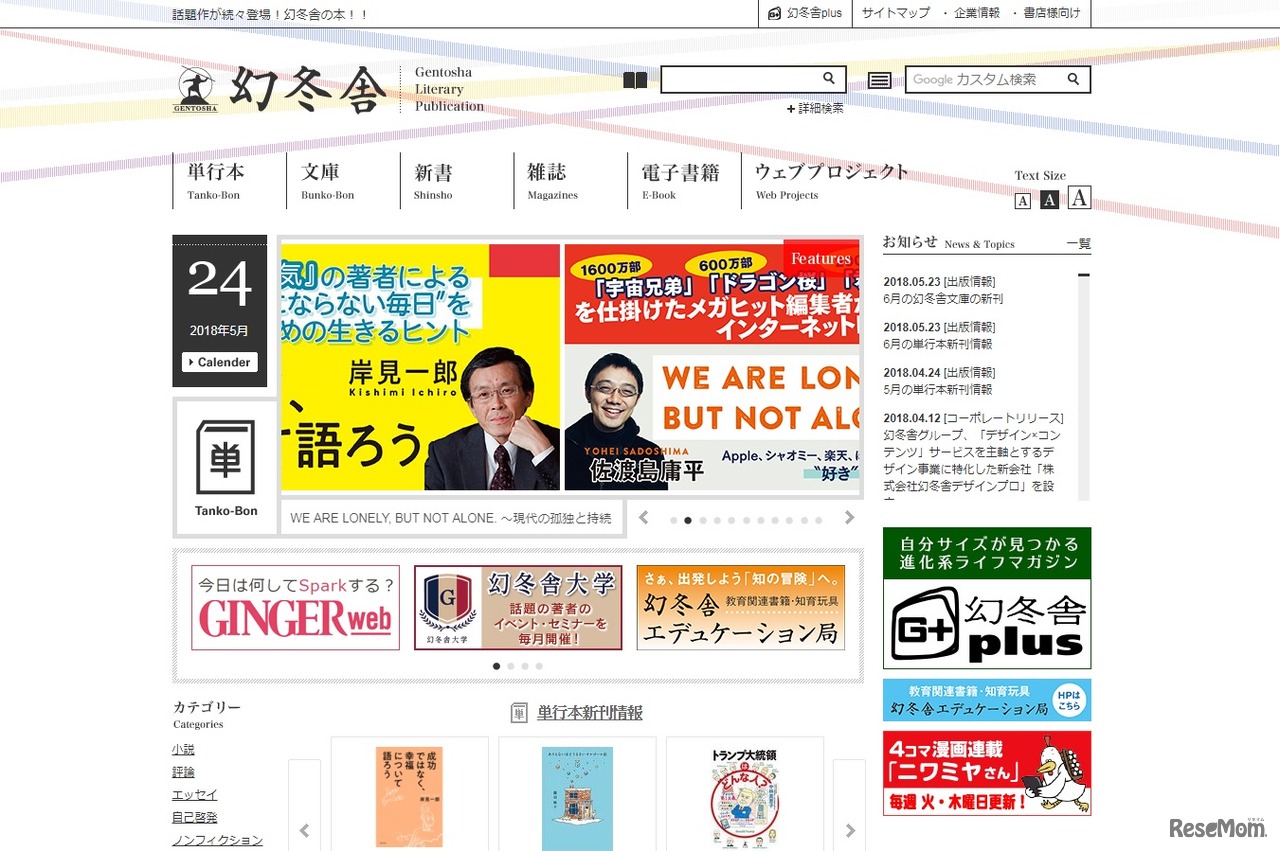Open the 文庫 Bunko-Bon menu
This screenshot has width=1280, height=851.
(x=343, y=180)
